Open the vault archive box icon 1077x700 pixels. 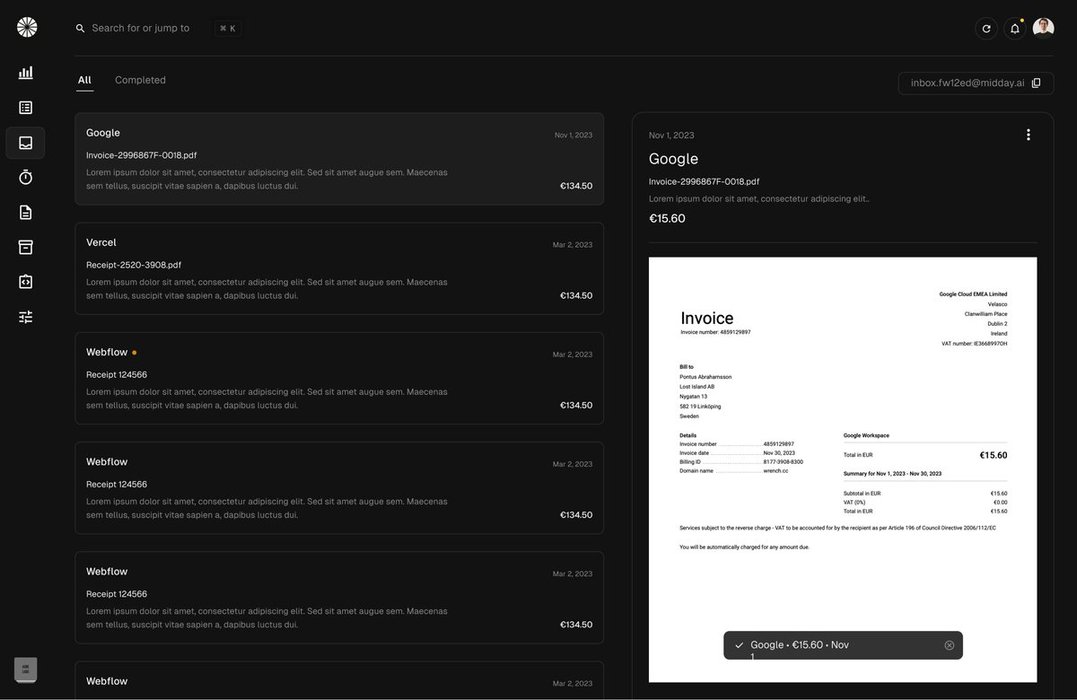(26, 247)
